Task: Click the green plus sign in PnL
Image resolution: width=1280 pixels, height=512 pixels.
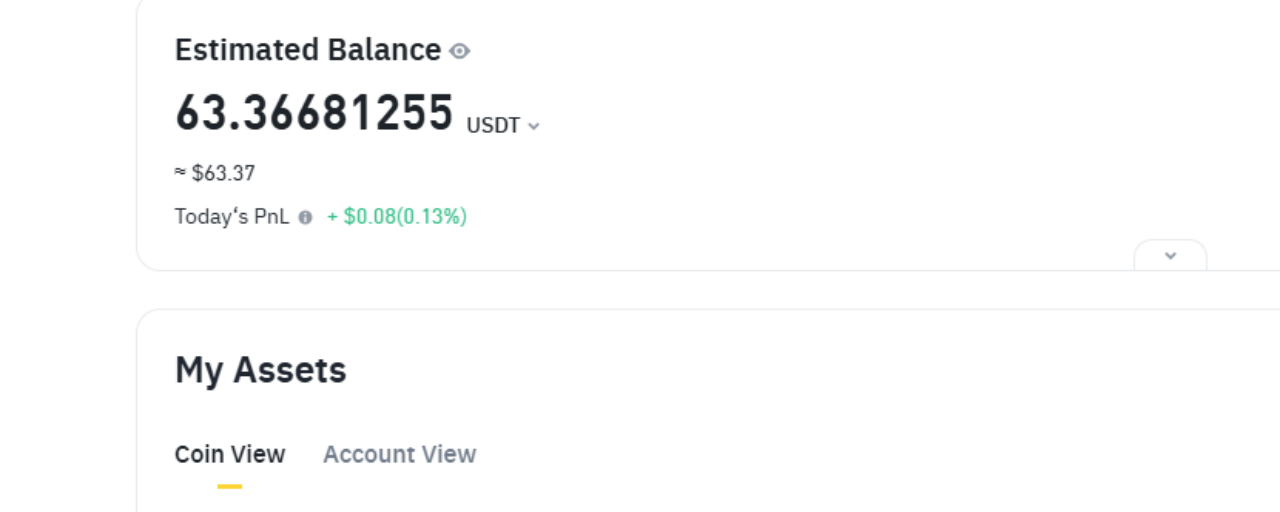Action: [x=333, y=216]
